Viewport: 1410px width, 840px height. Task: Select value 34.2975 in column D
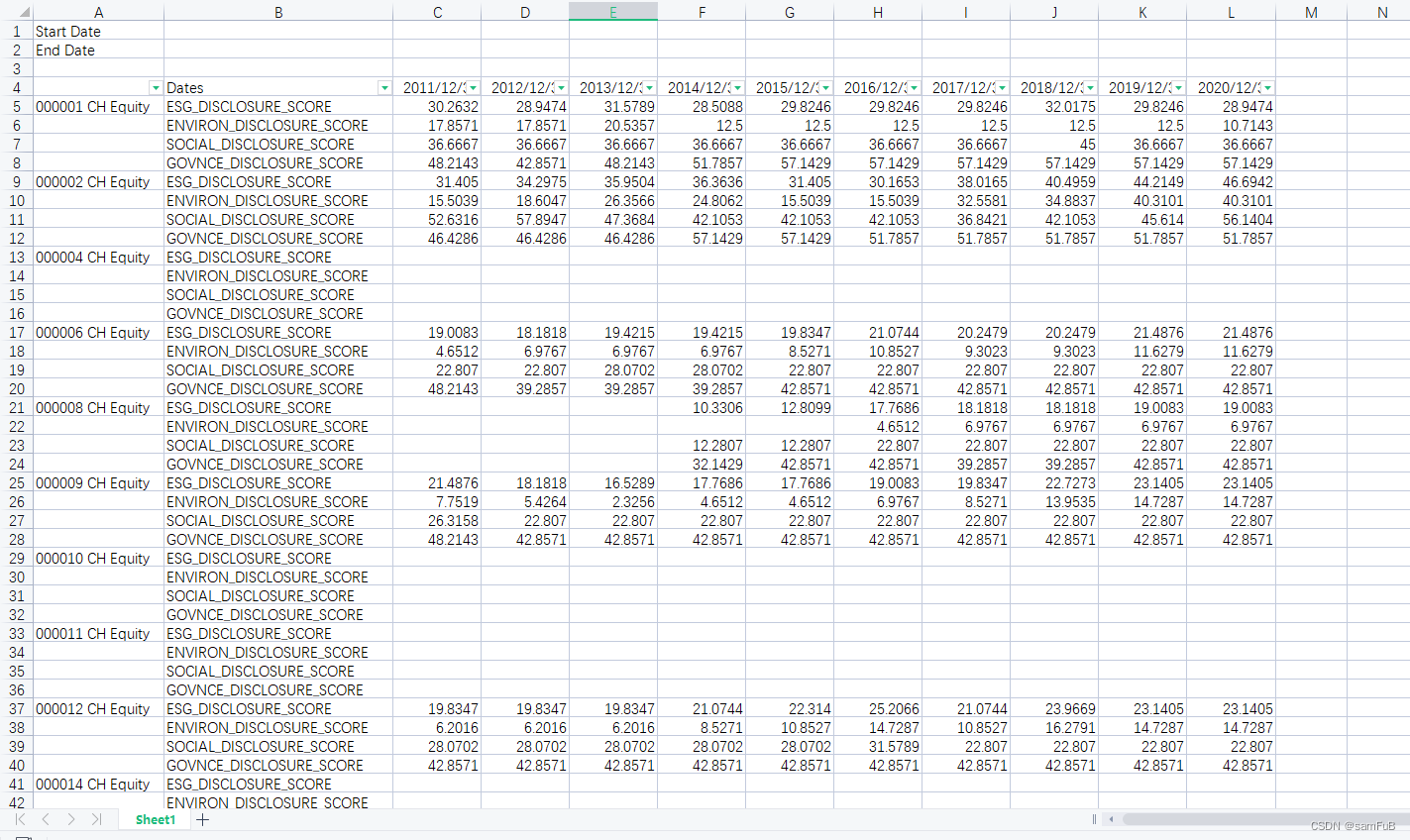(x=525, y=182)
